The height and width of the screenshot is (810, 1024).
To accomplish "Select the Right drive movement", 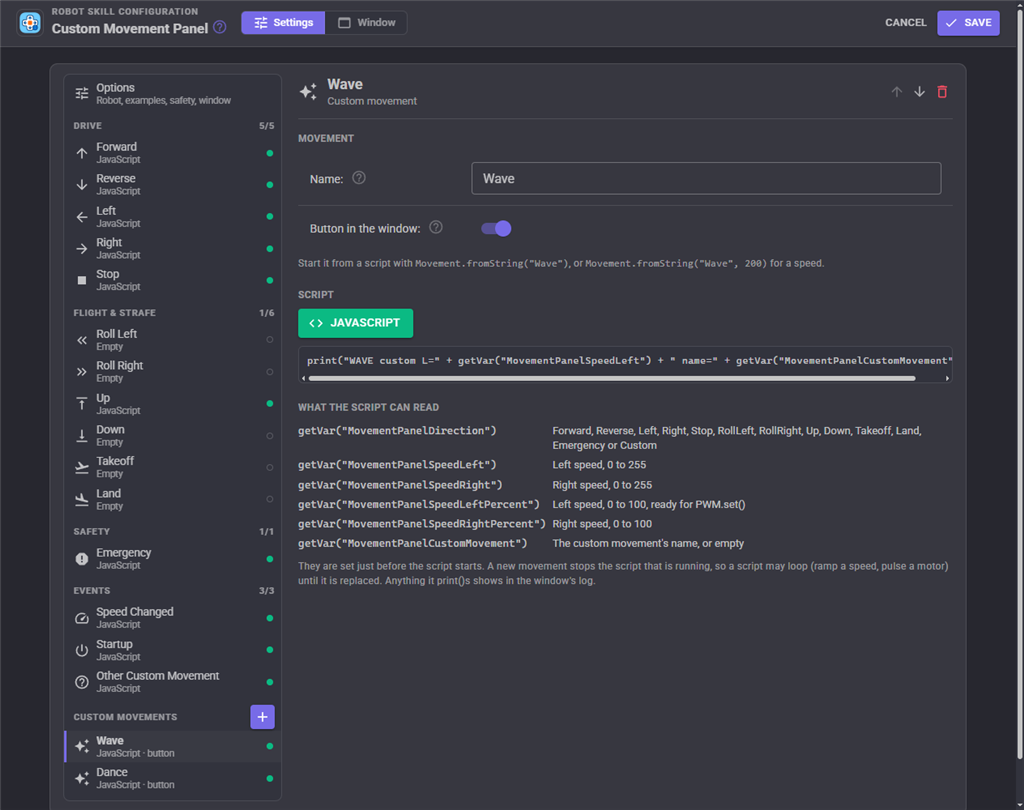I will point(172,248).
